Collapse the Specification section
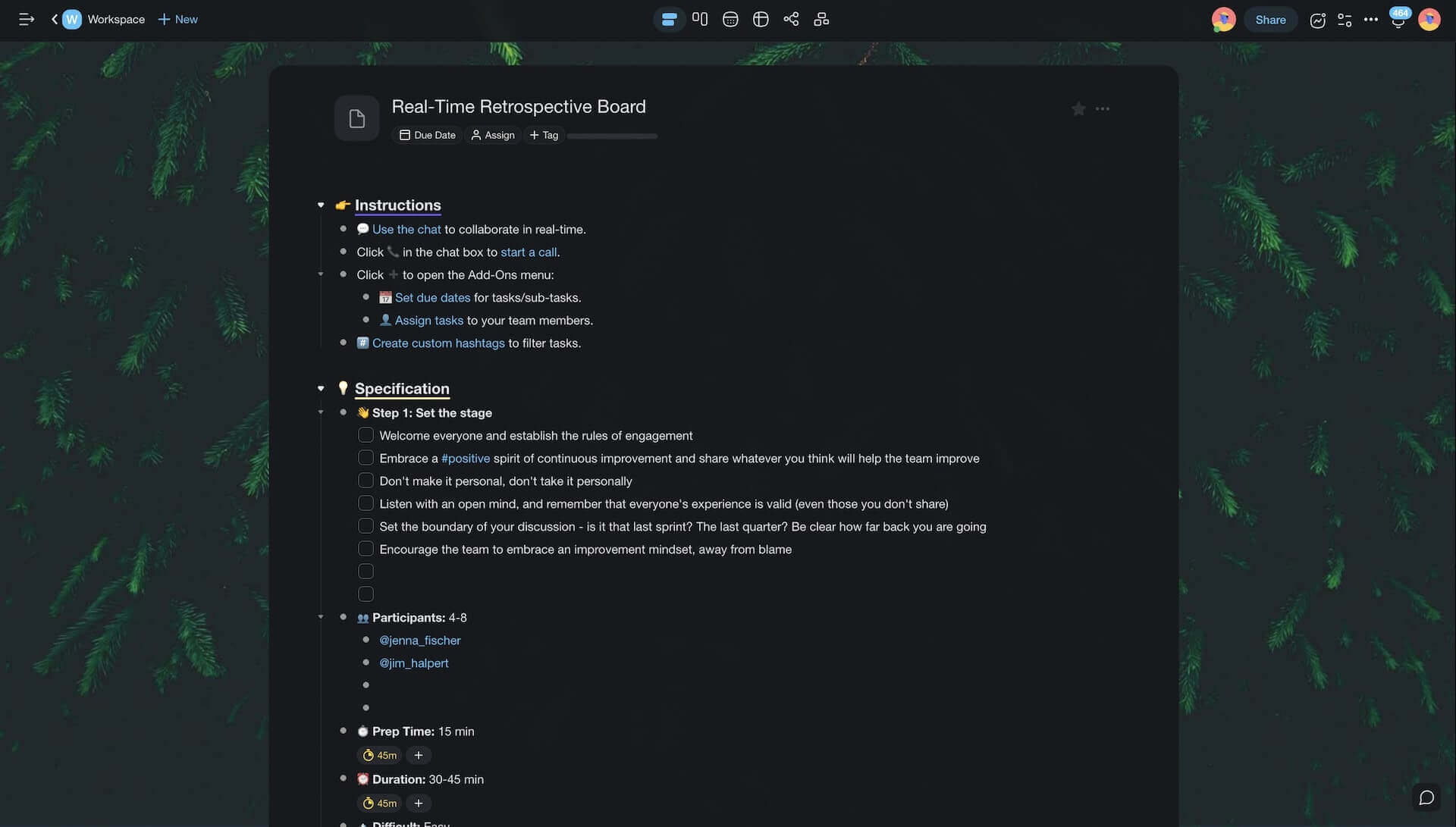Screen dimensions: 1456x827 [x=321, y=389]
